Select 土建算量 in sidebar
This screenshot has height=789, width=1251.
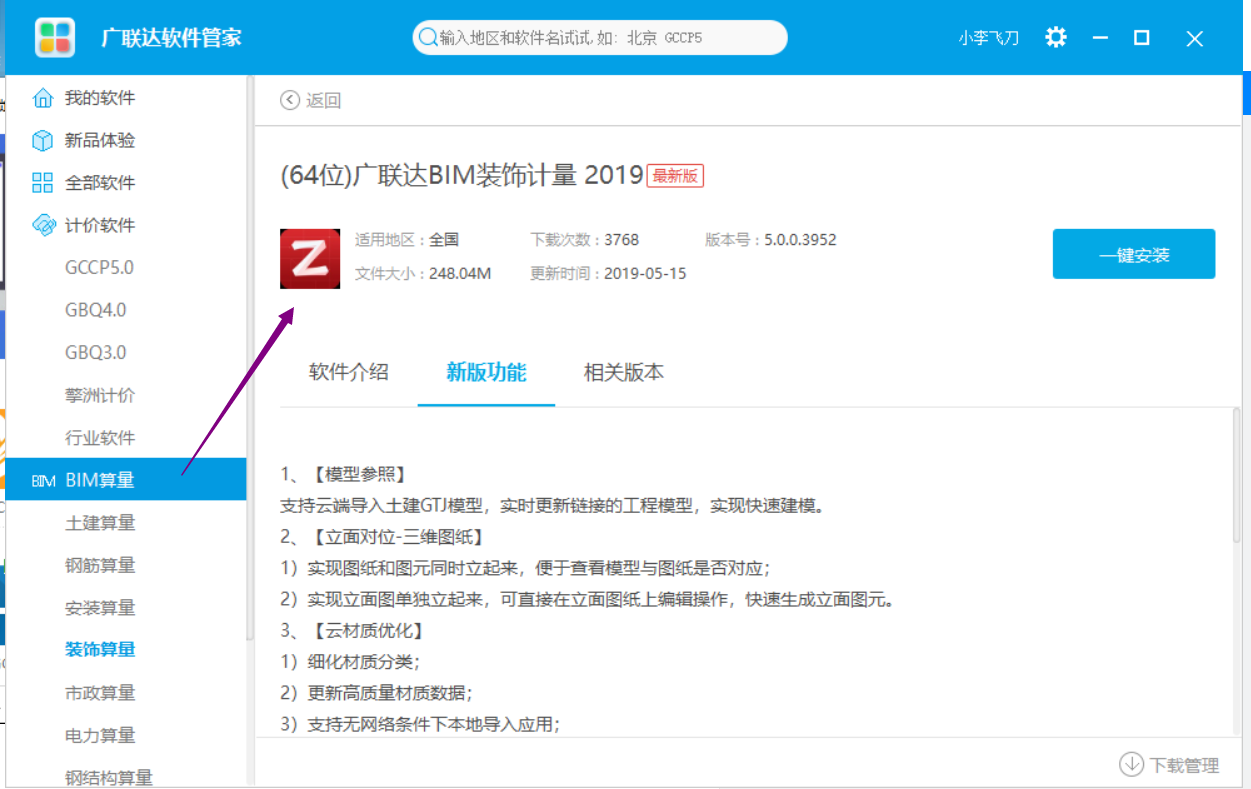pyautogui.click(x=100, y=523)
